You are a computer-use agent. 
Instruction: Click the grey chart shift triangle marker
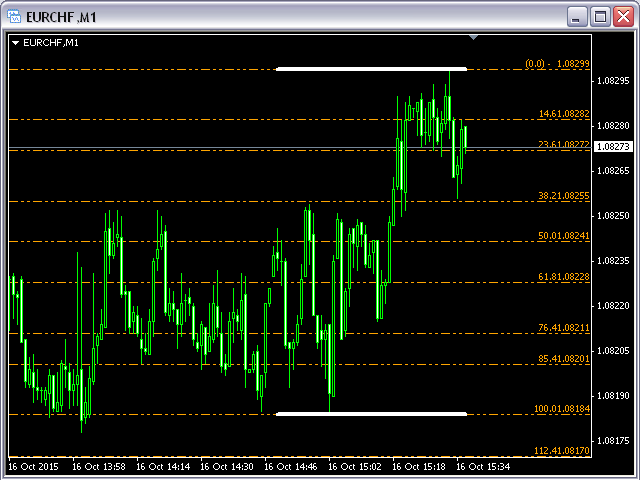(475, 39)
